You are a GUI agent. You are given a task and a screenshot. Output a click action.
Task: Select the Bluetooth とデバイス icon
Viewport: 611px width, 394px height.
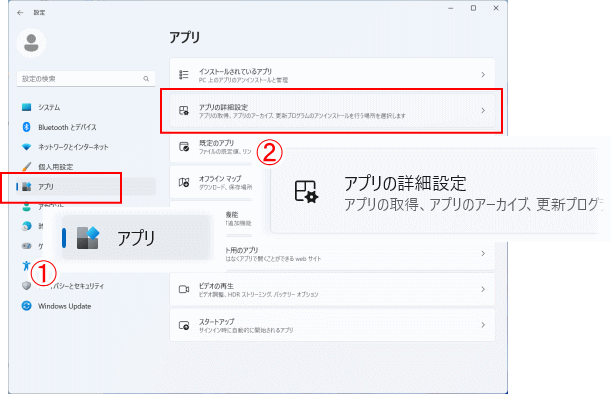pos(26,127)
